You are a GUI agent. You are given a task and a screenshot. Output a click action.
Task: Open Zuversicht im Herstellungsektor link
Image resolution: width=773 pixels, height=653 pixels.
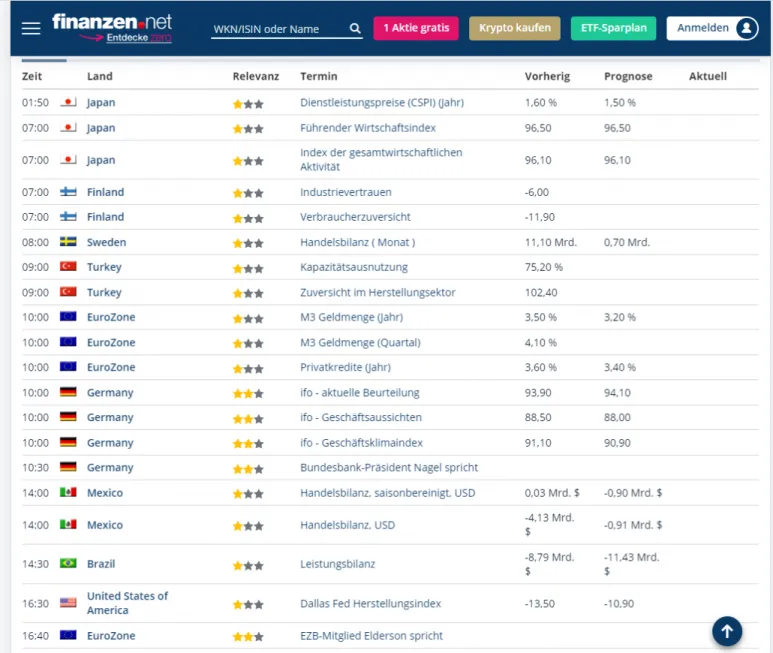[378, 293]
